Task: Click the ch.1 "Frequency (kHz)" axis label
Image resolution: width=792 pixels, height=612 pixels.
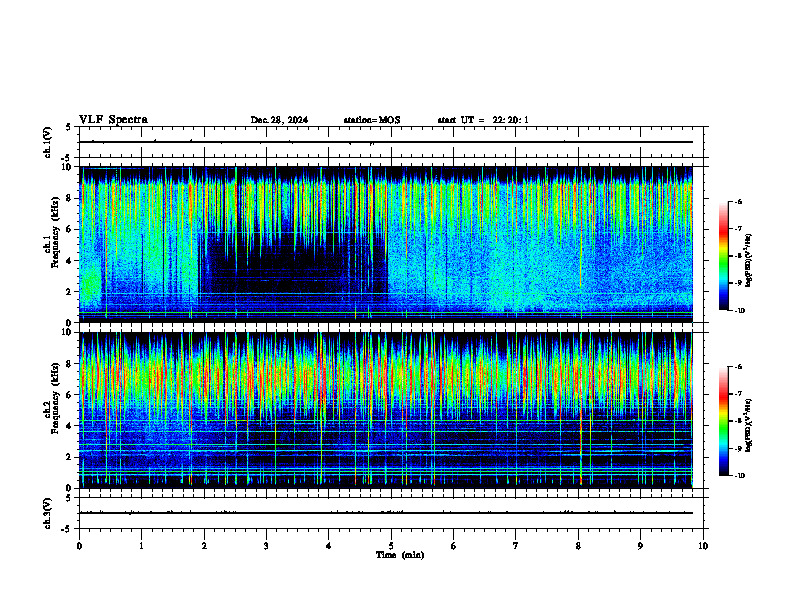Action: [x=54, y=232]
